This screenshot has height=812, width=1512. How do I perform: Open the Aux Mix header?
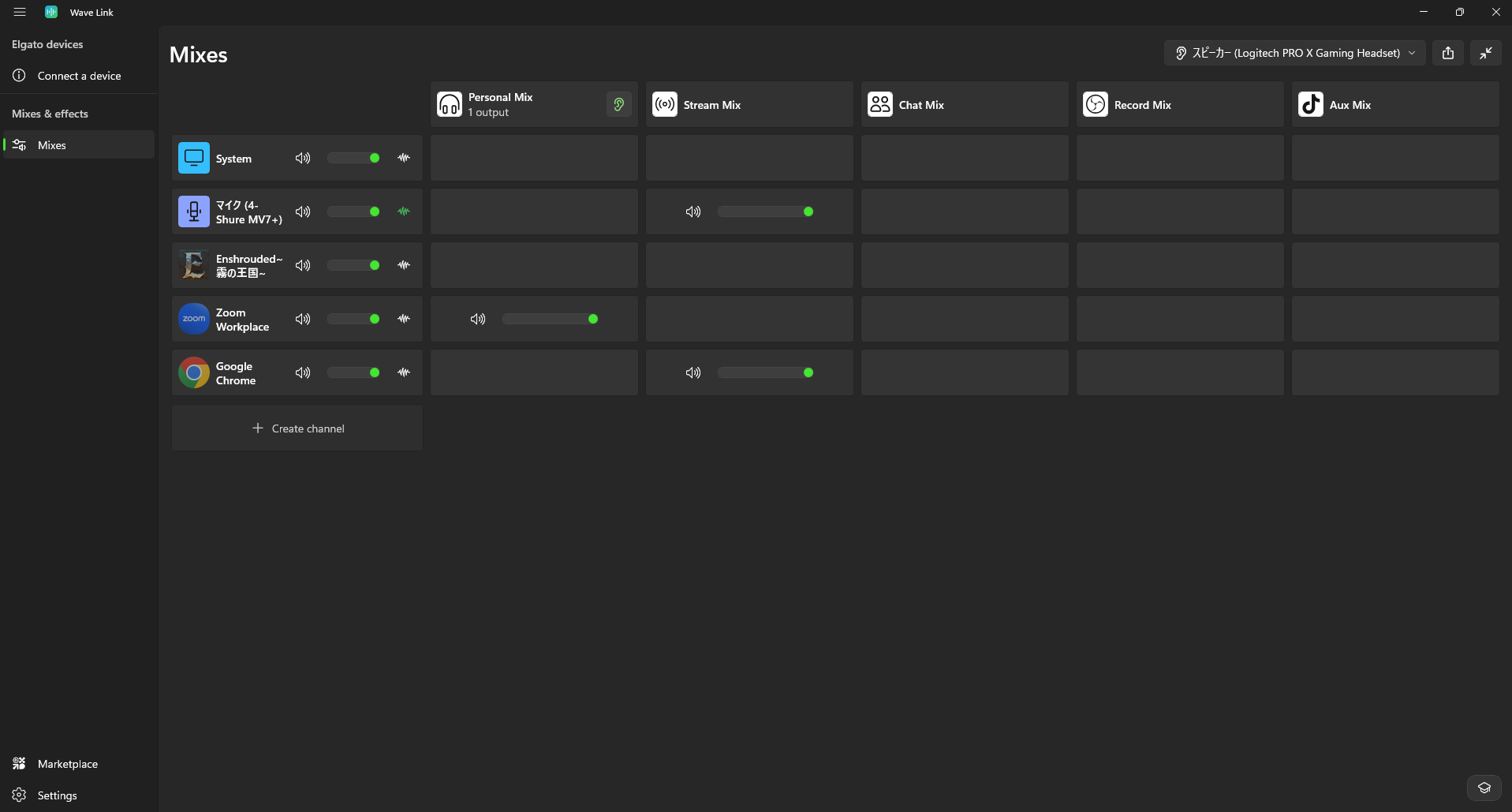pos(1395,104)
